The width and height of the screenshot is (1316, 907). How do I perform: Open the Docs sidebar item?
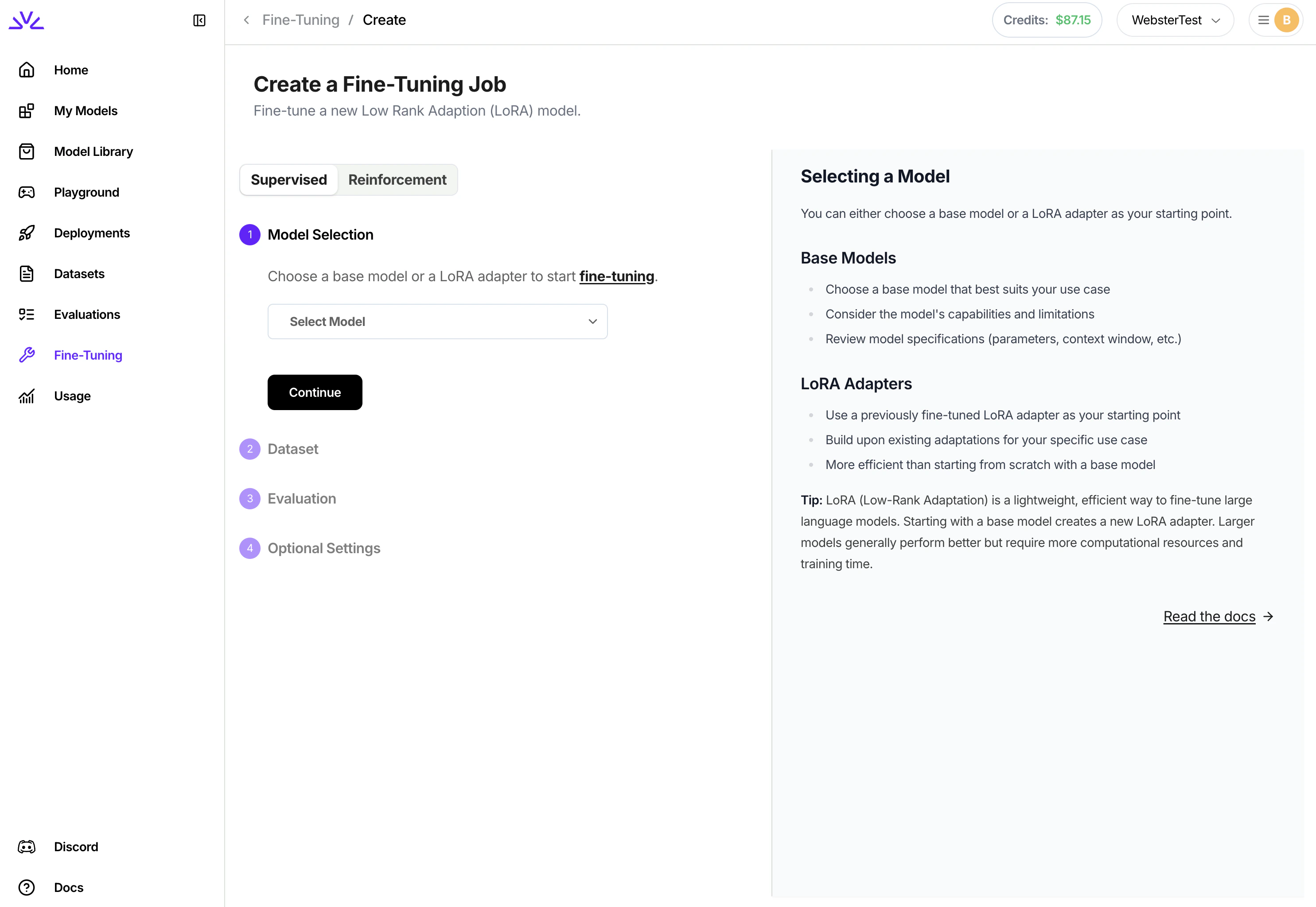(68, 888)
